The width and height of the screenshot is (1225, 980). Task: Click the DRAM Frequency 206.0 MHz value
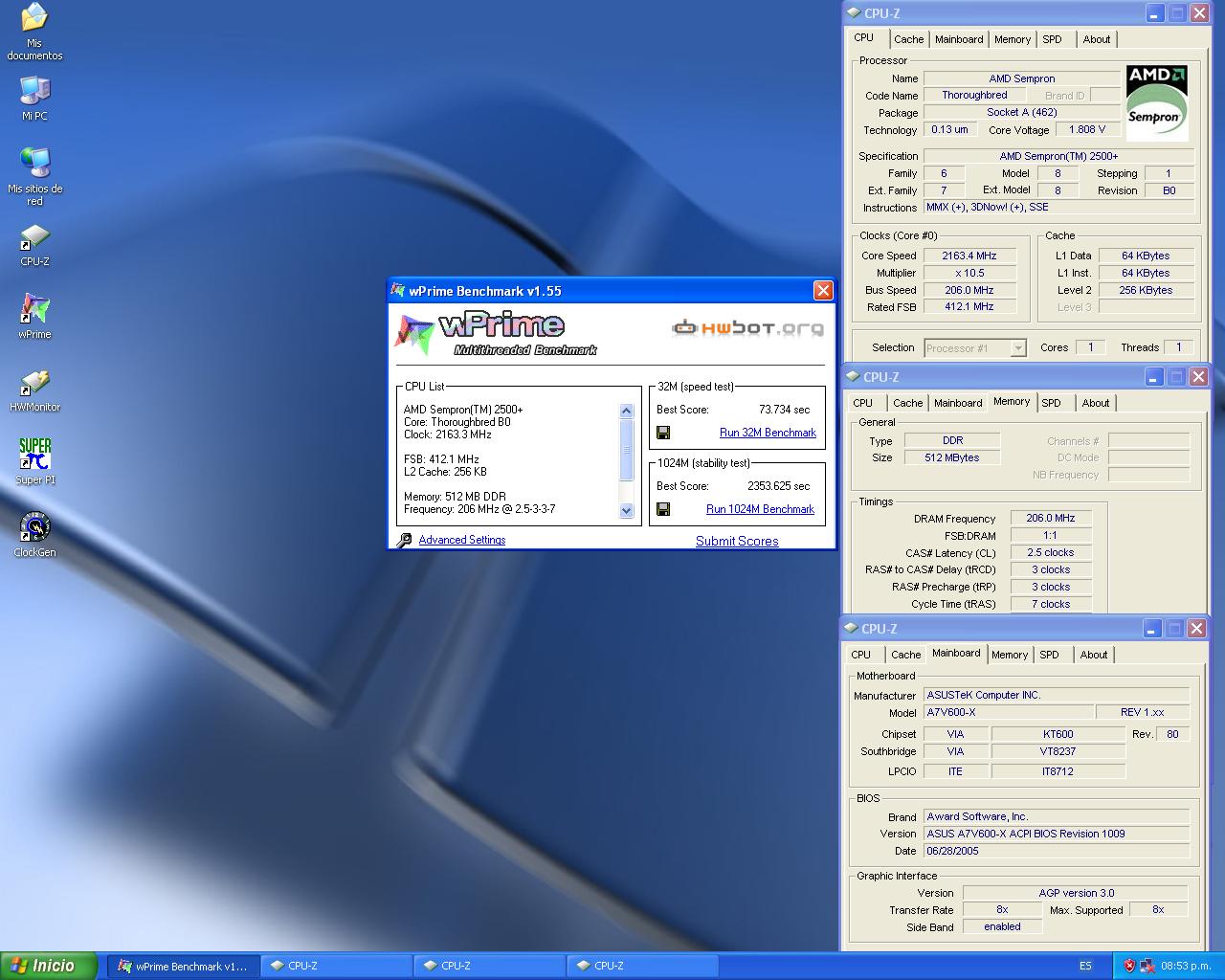point(1051,518)
